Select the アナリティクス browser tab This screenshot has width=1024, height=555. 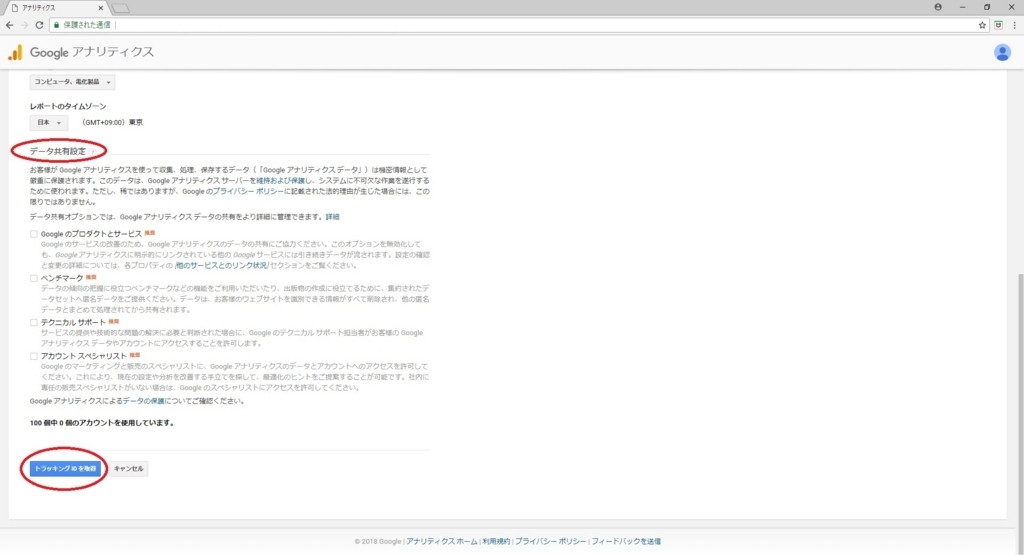pyautogui.click(x=56, y=8)
